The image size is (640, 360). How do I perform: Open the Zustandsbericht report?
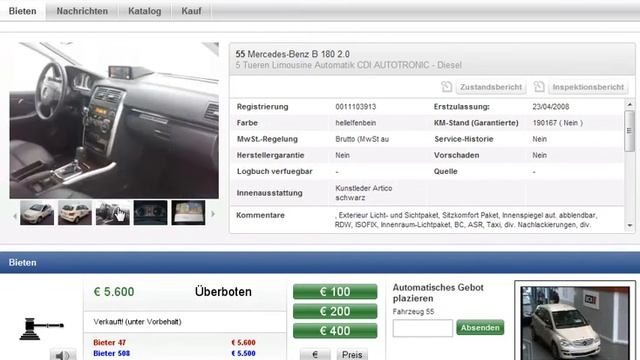[x=491, y=87]
